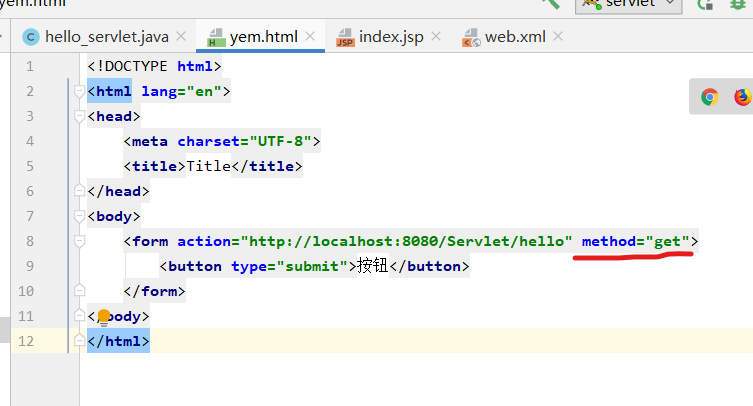Image resolution: width=753 pixels, height=406 pixels.
Task: Click the yem.html file type icon
Action: coord(216,37)
